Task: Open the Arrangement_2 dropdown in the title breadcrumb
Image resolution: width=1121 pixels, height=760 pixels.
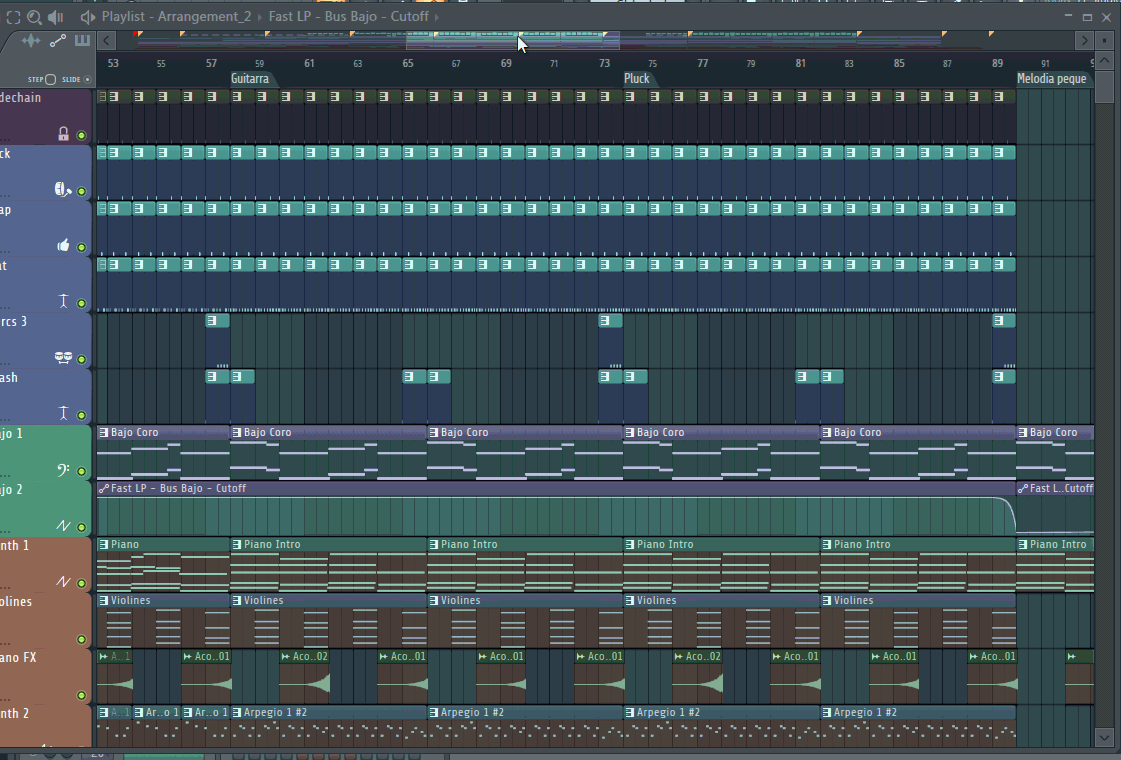Action: tap(205, 17)
